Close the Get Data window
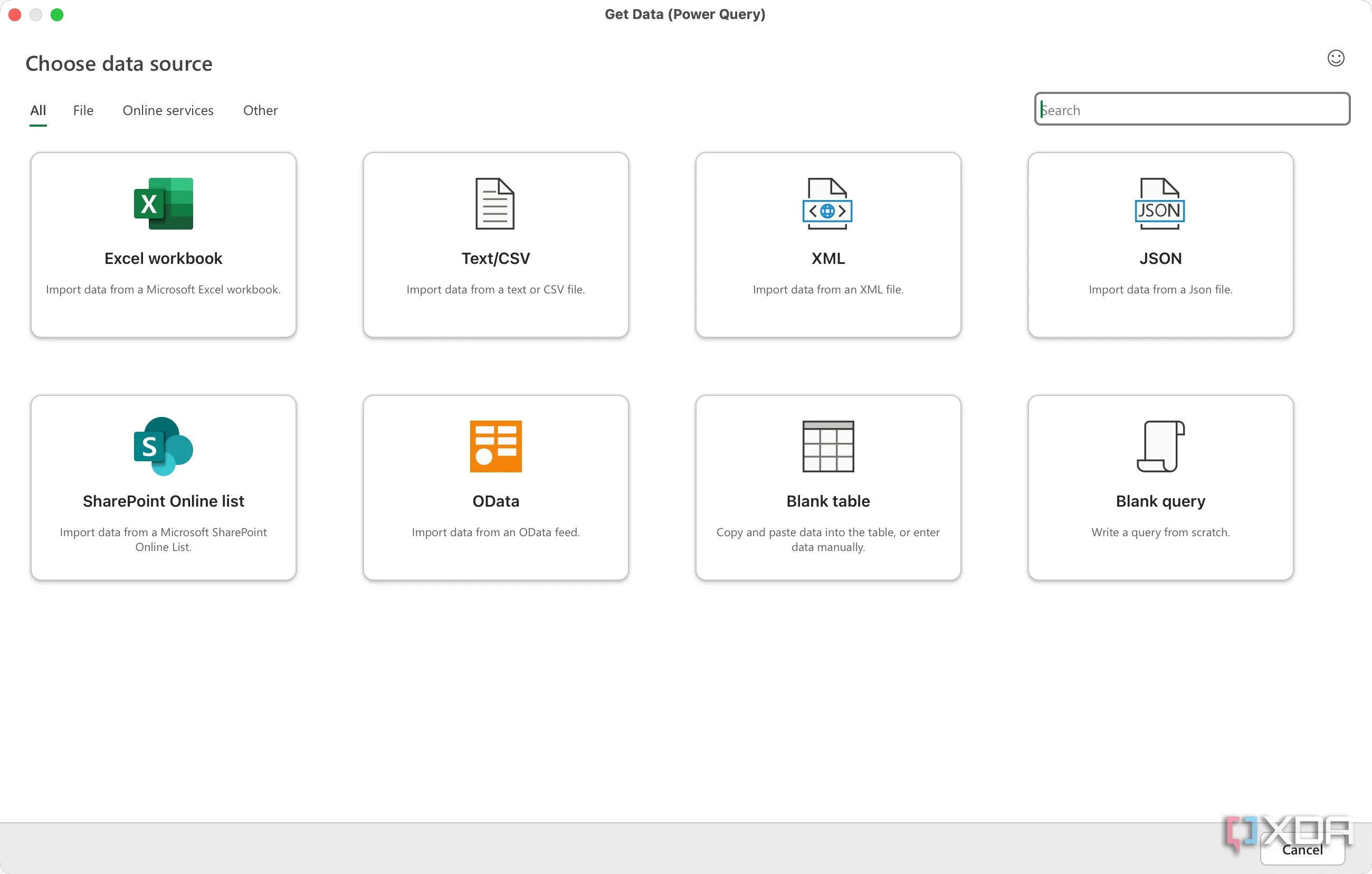 pos(15,14)
